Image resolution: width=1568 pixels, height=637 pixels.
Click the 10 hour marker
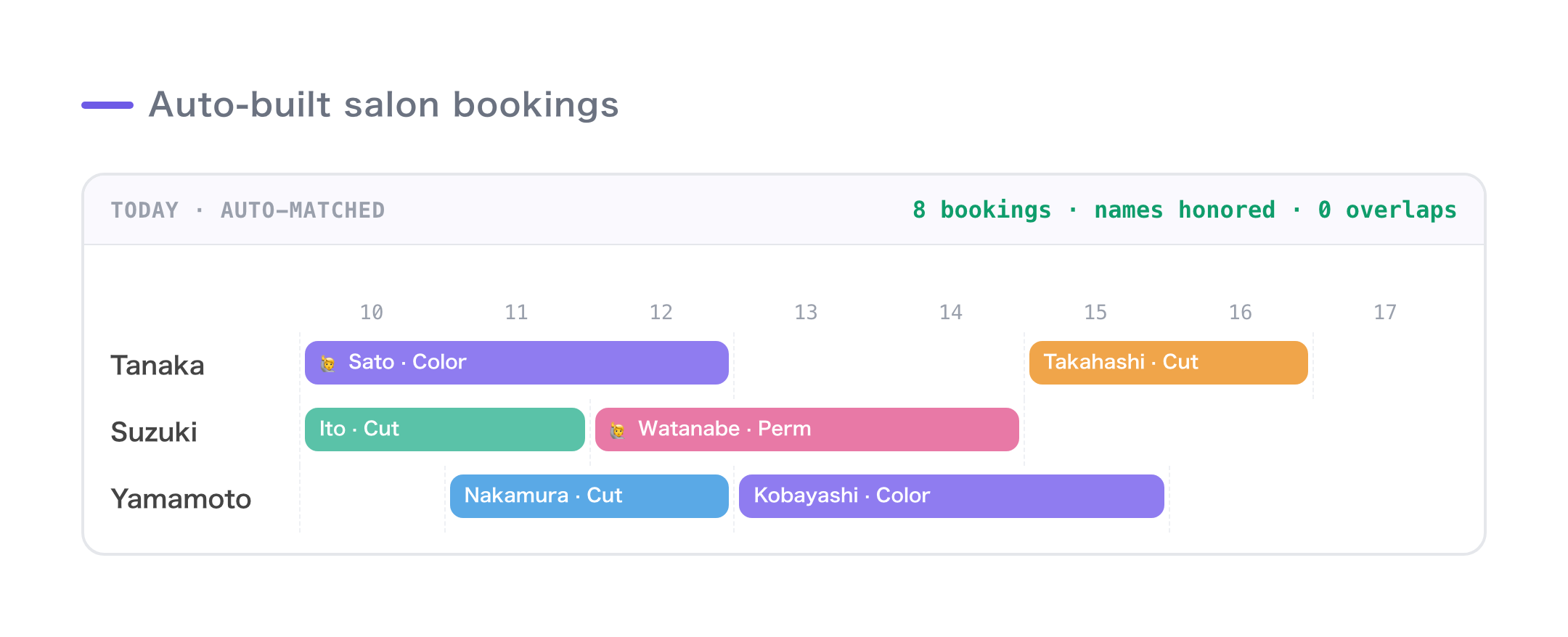click(372, 312)
